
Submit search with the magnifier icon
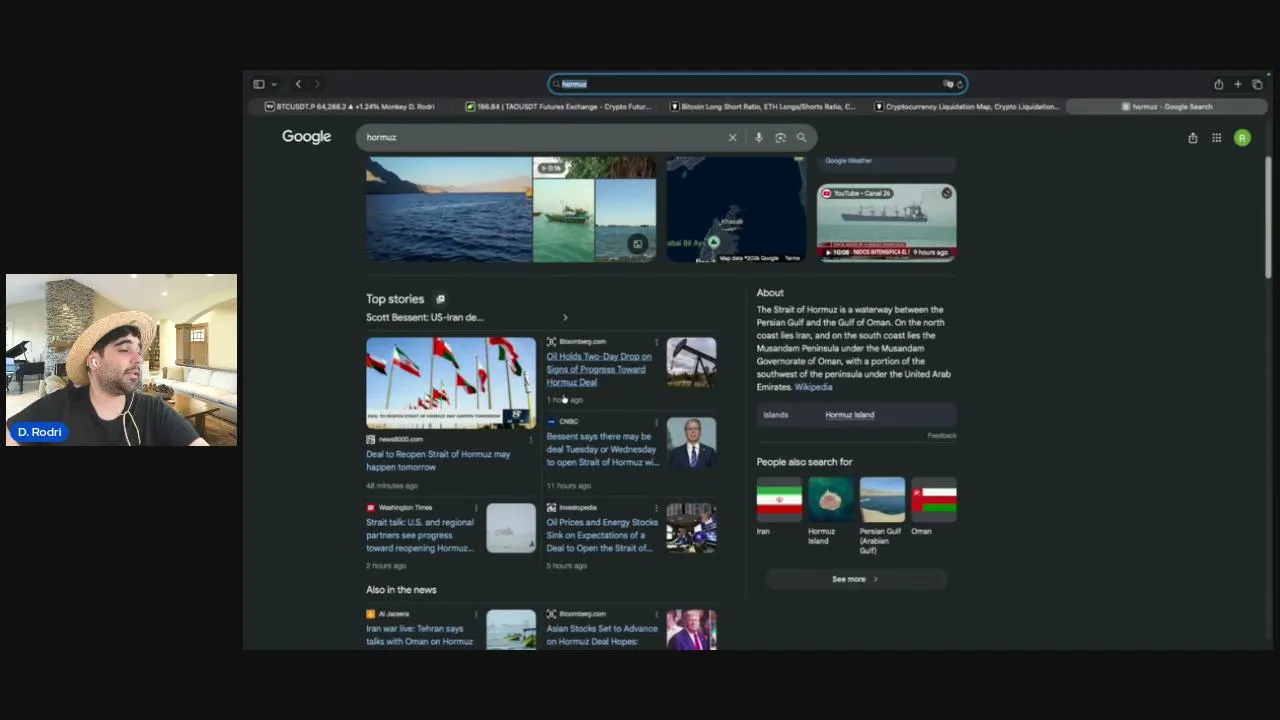click(801, 138)
